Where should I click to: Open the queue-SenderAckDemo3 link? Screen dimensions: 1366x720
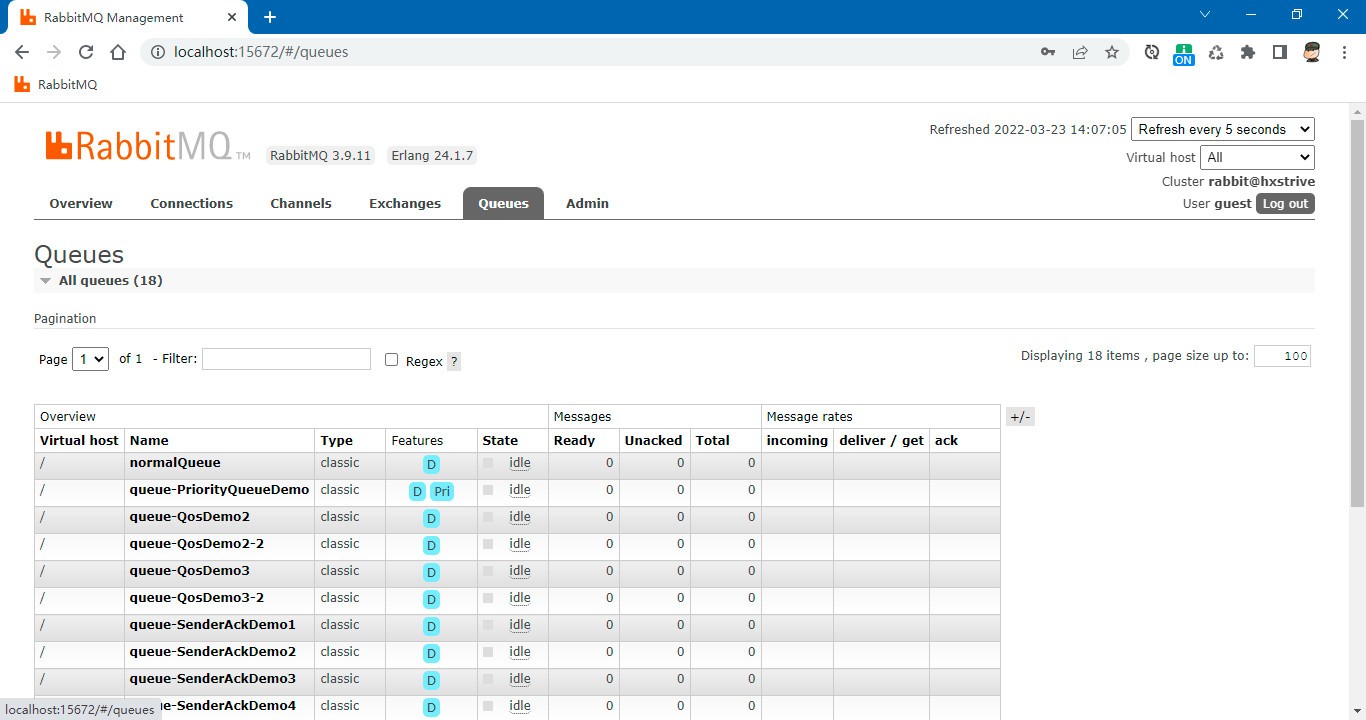tap(212, 679)
